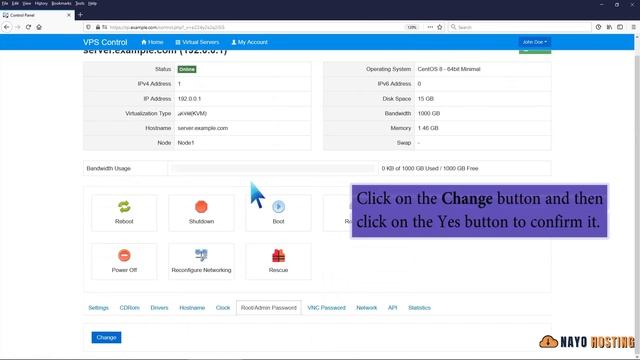Switch to the Hostname tab
The height and width of the screenshot is (360, 640).
192,308
